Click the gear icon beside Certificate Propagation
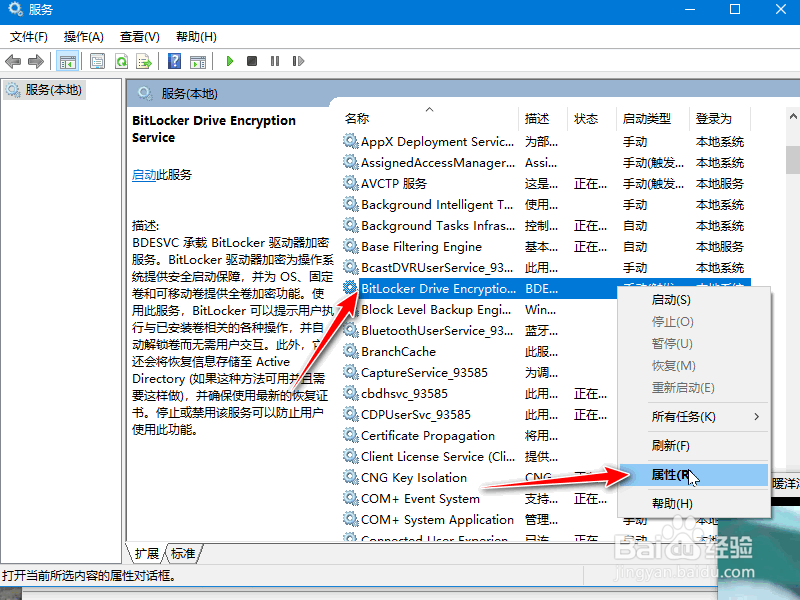Viewport: 800px width, 600px height. pos(351,435)
